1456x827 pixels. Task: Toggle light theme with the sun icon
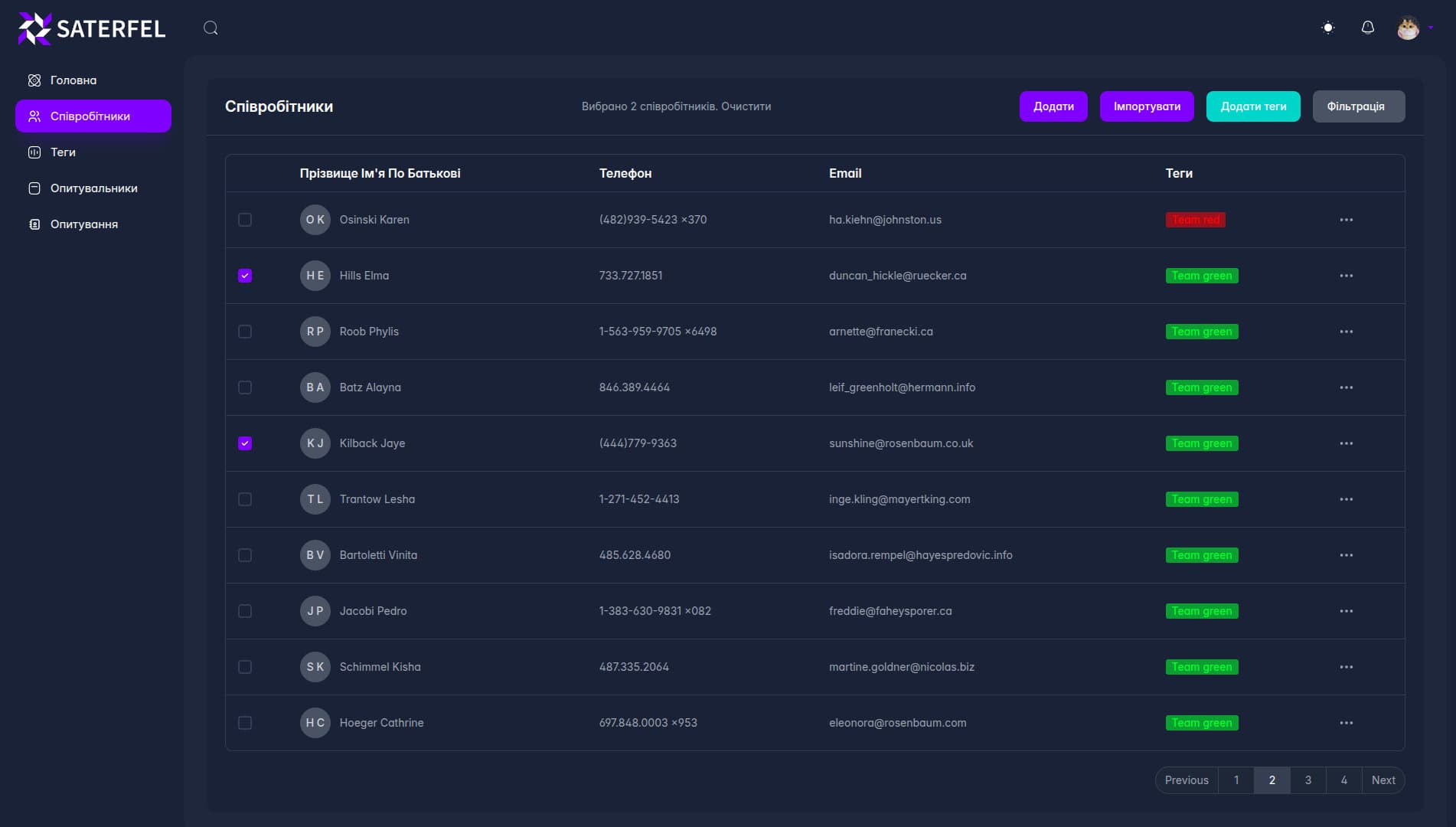(1328, 28)
